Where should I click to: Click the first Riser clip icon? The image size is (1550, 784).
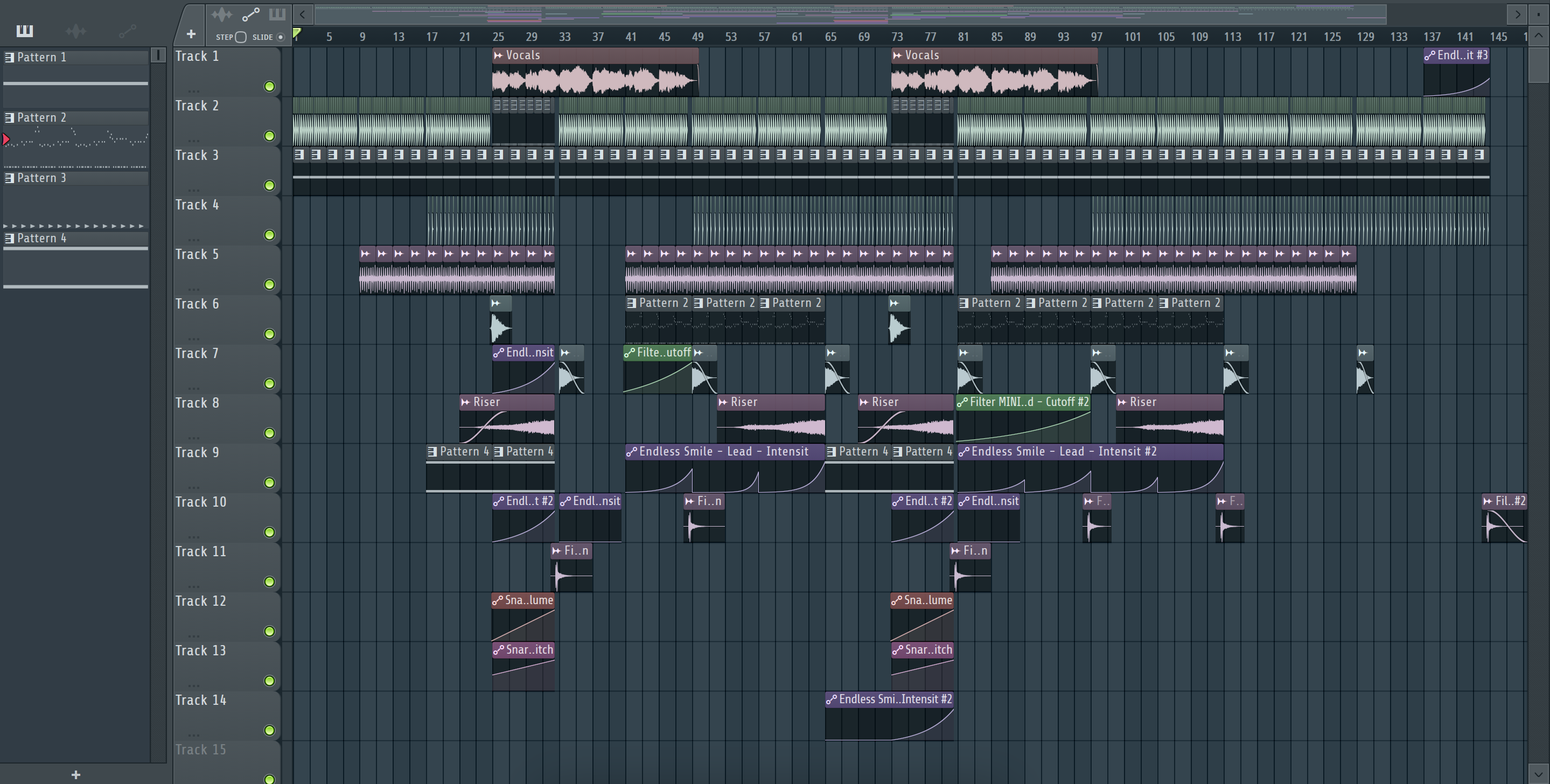pos(465,402)
